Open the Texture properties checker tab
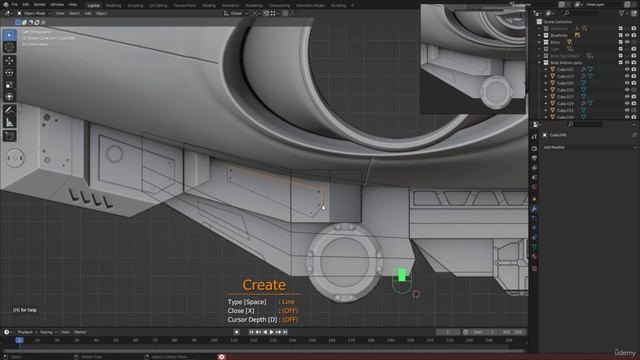The width and height of the screenshot is (640, 360). 534,269
